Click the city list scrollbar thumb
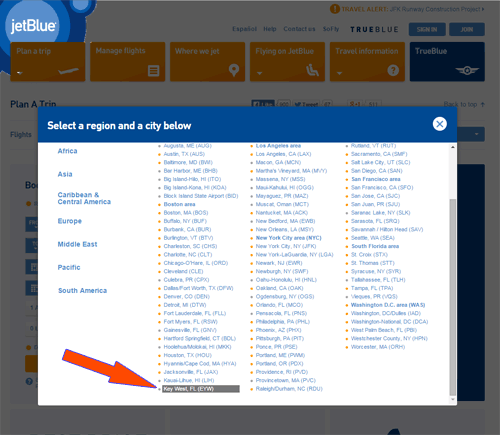 (452, 297)
